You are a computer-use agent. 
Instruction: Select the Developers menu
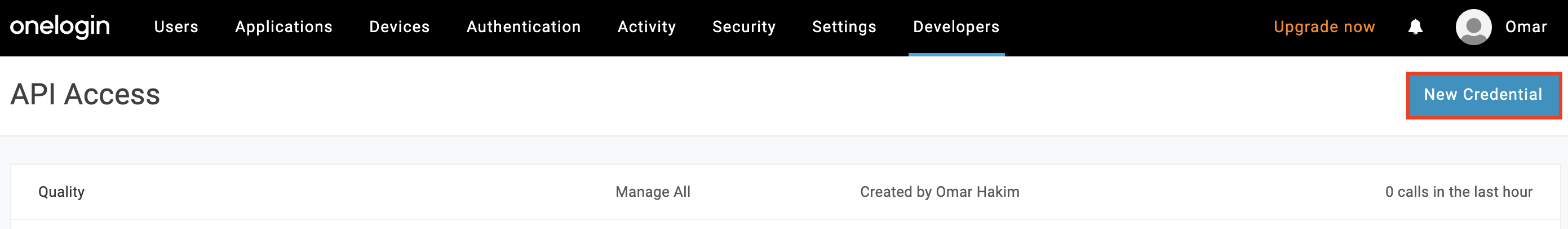click(x=956, y=27)
